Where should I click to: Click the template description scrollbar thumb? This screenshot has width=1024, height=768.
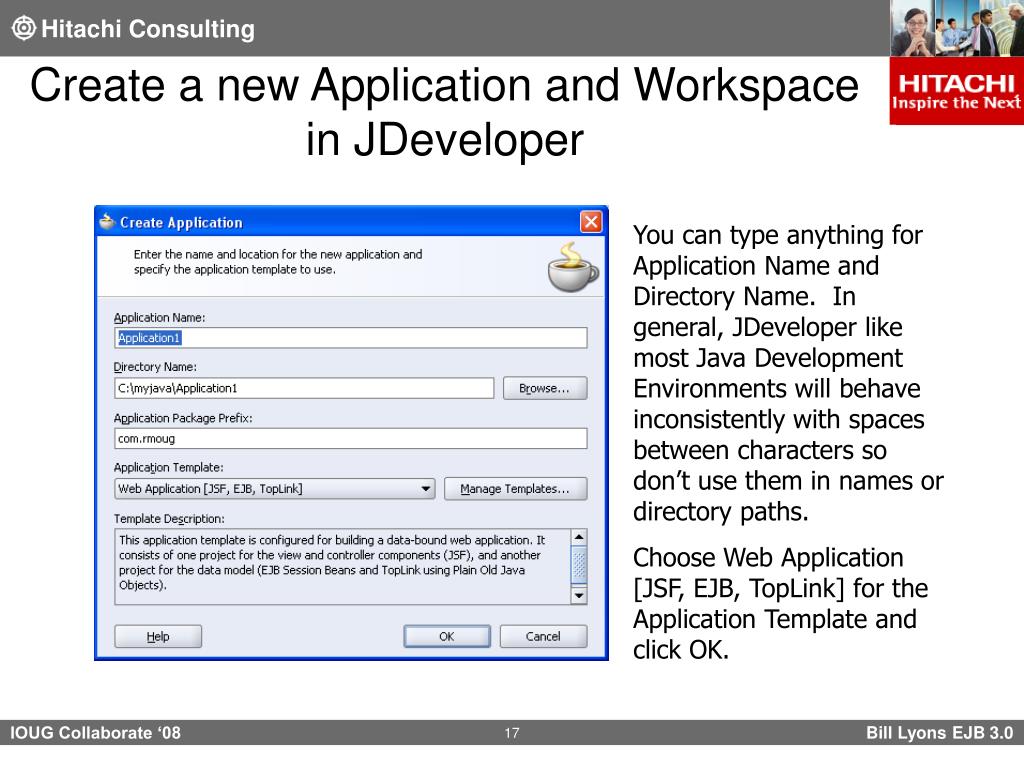tap(579, 565)
